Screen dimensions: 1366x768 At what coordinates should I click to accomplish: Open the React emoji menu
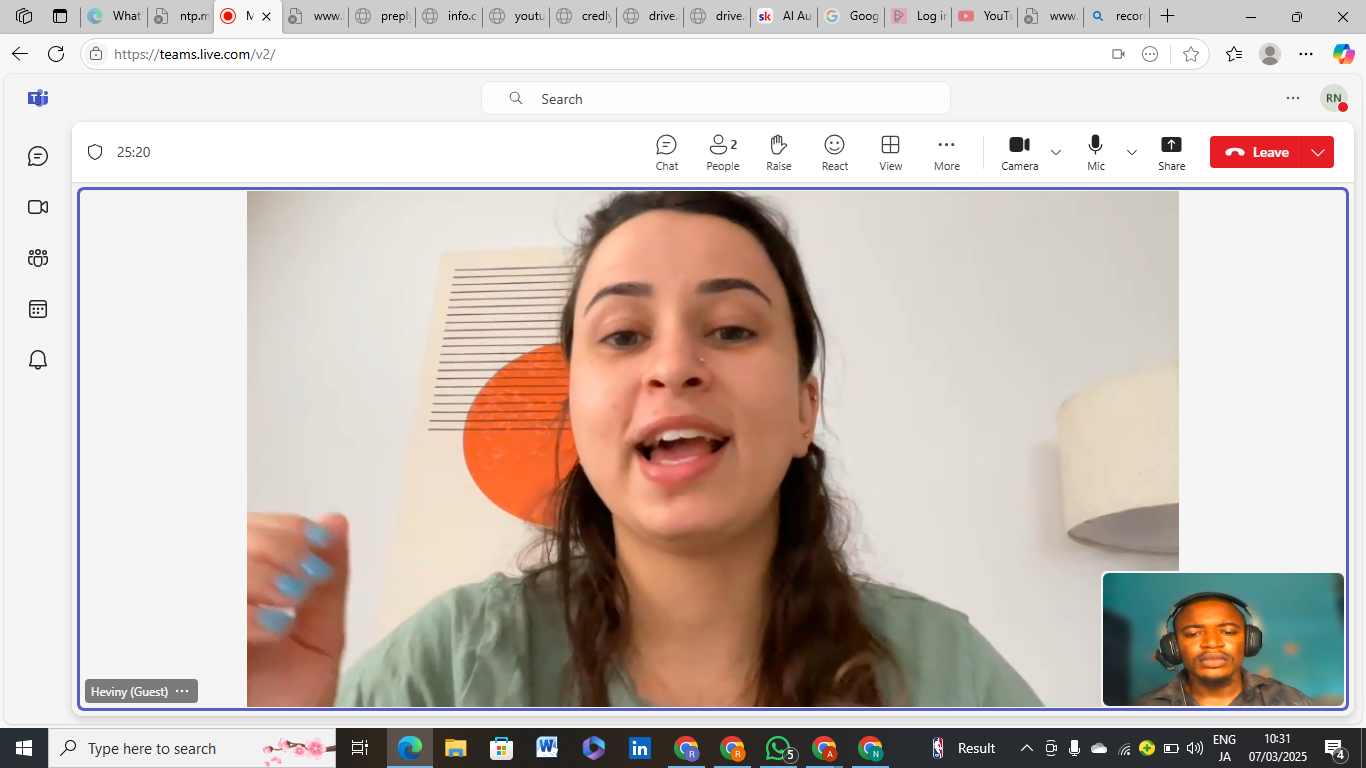click(x=834, y=152)
